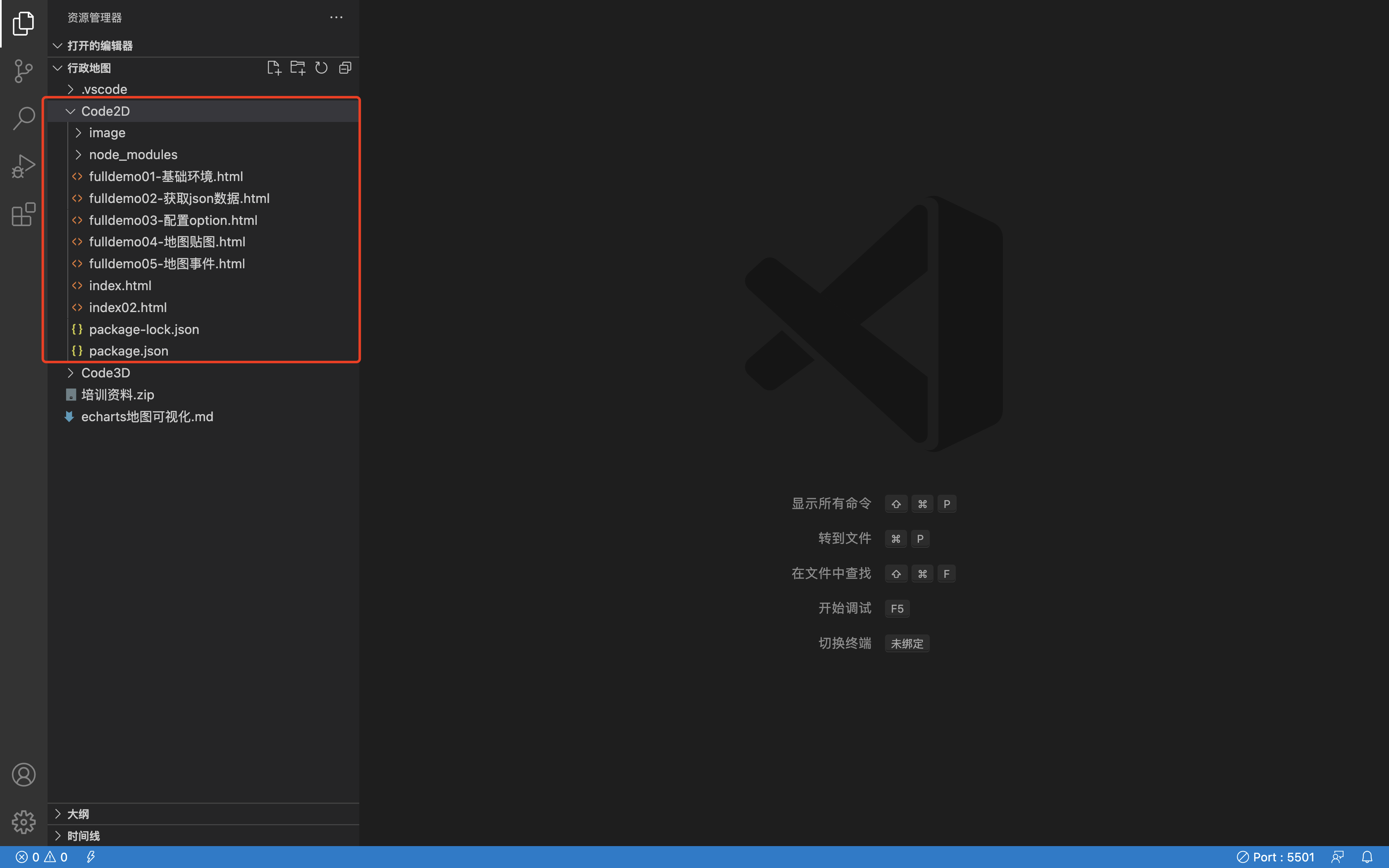Image resolution: width=1389 pixels, height=868 pixels.
Task: Open the Extensions view icon
Action: pyautogui.click(x=23, y=215)
